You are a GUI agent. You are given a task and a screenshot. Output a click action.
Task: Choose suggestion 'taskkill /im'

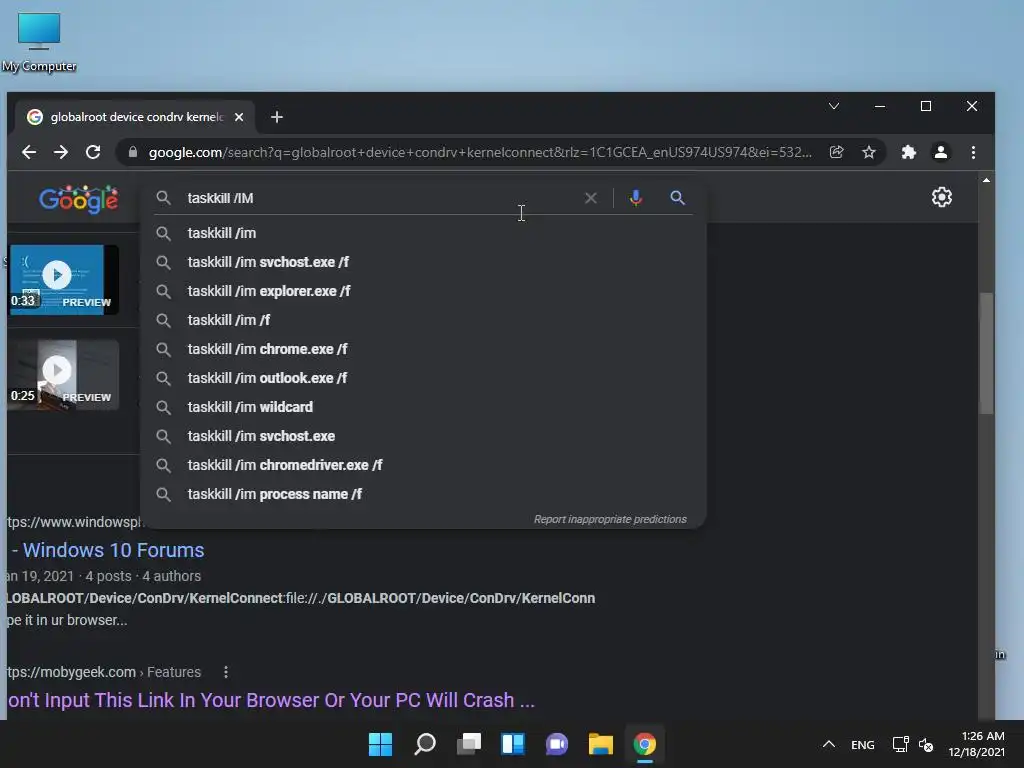(423, 233)
